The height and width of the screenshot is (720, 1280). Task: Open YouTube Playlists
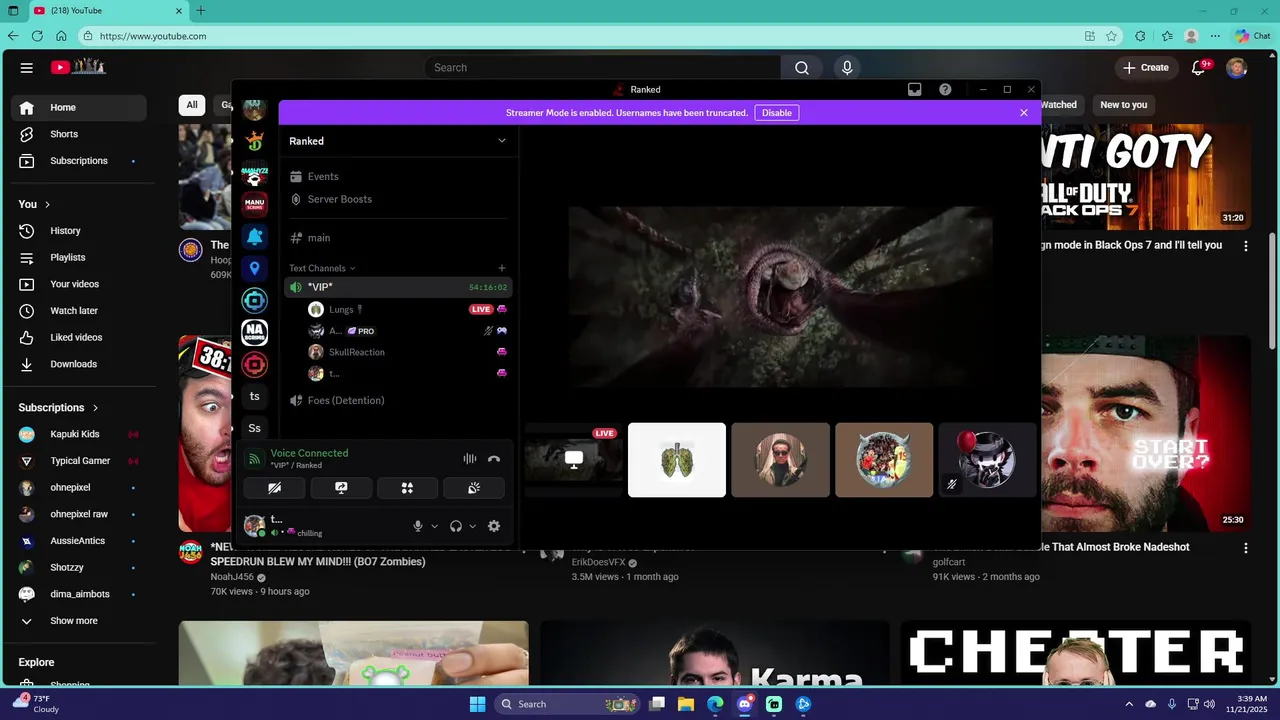(80, 258)
